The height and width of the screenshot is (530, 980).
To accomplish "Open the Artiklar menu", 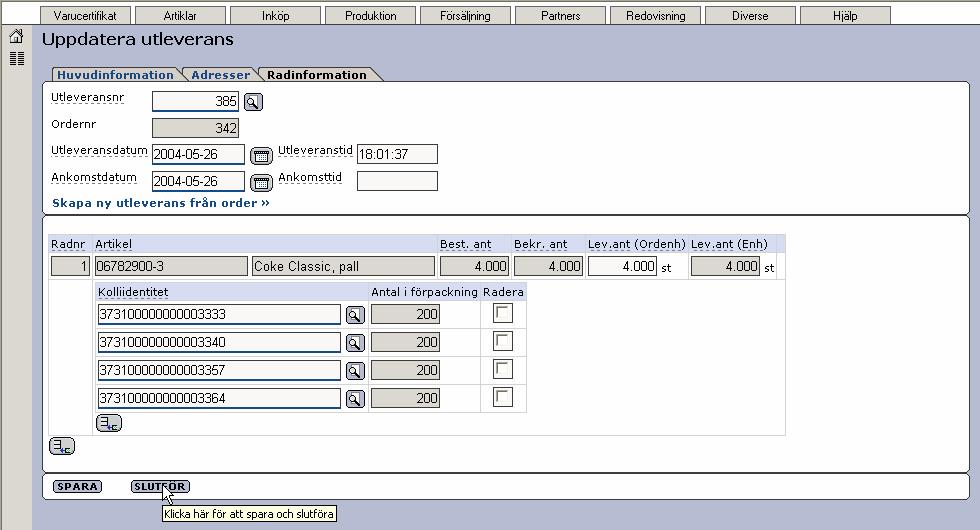I will (x=180, y=16).
